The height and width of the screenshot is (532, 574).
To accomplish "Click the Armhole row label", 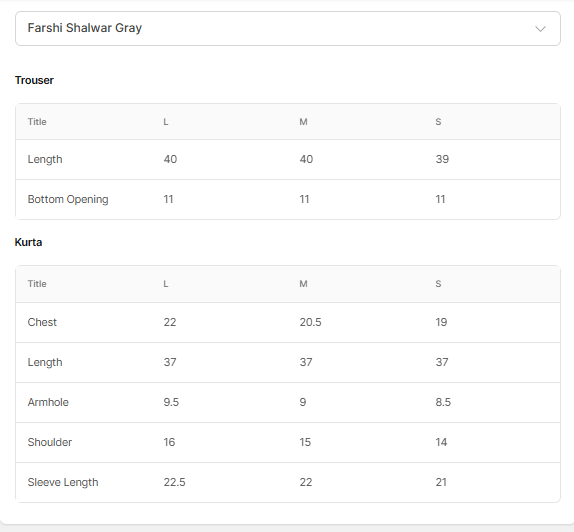I will click(x=48, y=402).
